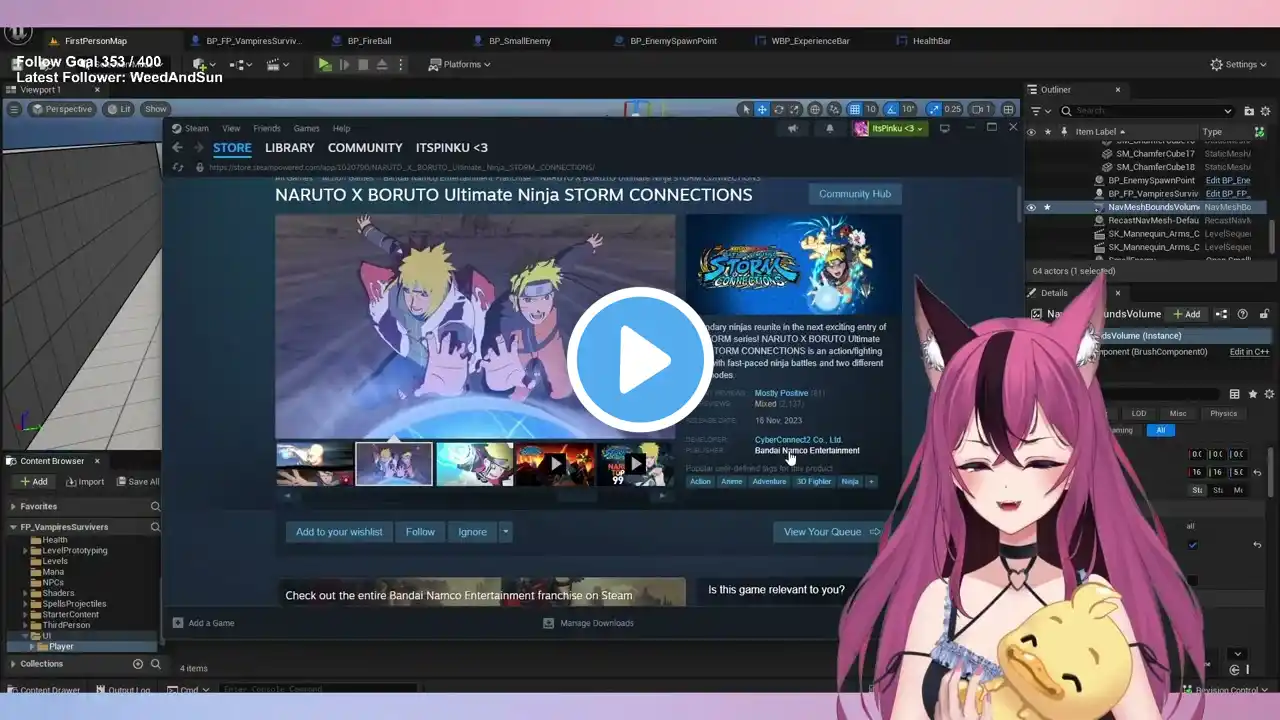Open dropdown arrow next to Ignore

pos(505,532)
